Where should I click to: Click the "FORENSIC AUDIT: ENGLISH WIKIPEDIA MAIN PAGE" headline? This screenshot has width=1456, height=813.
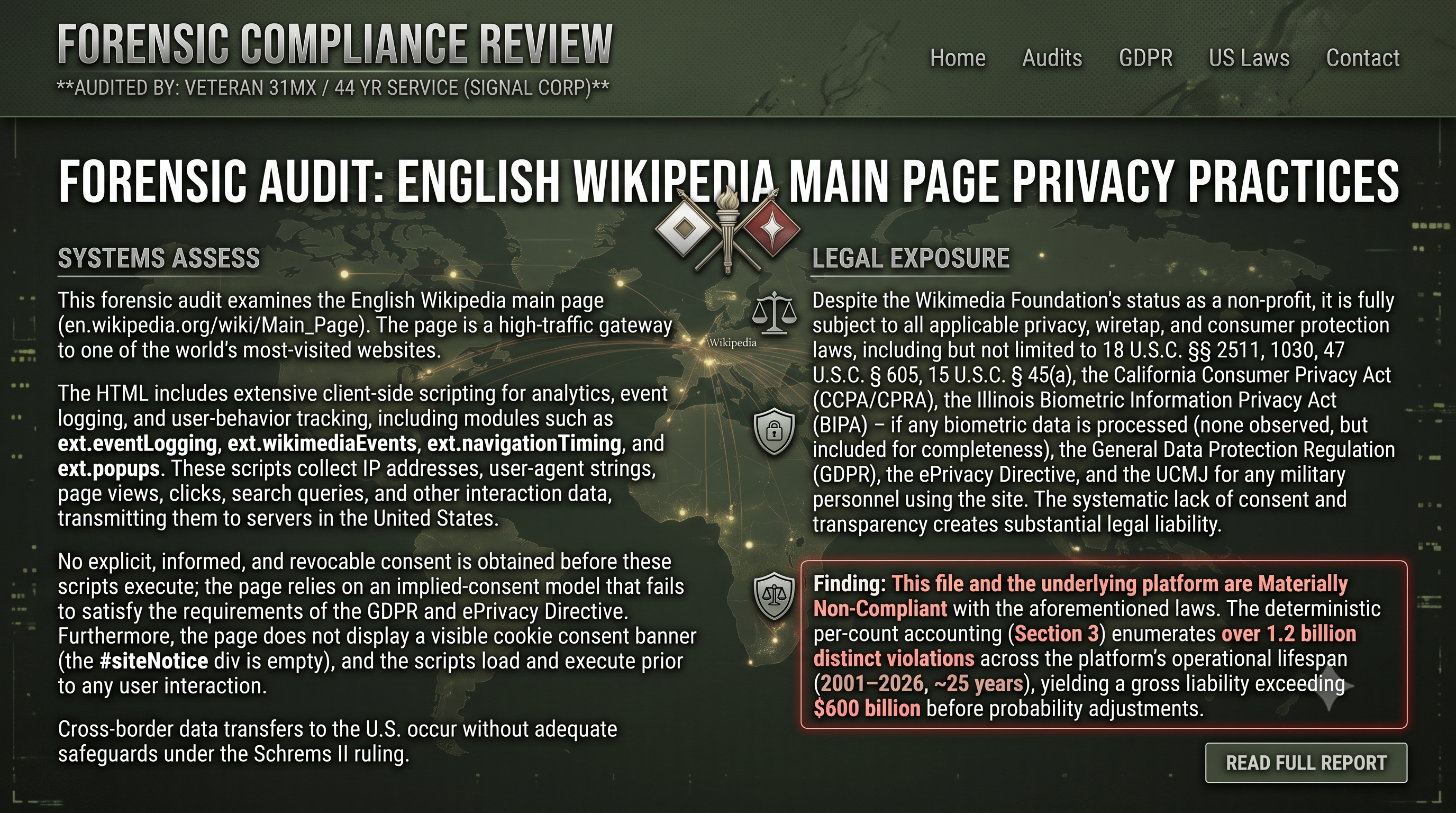[x=729, y=180]
